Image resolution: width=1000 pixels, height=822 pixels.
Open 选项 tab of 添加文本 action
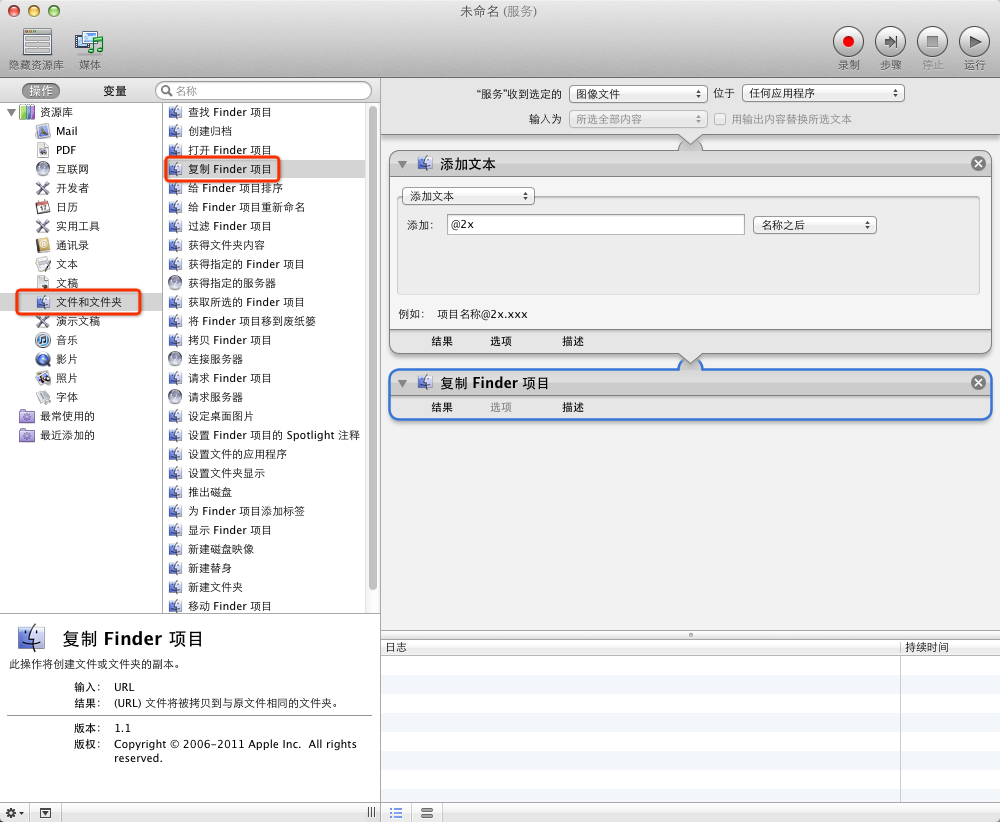pos(501,341)
